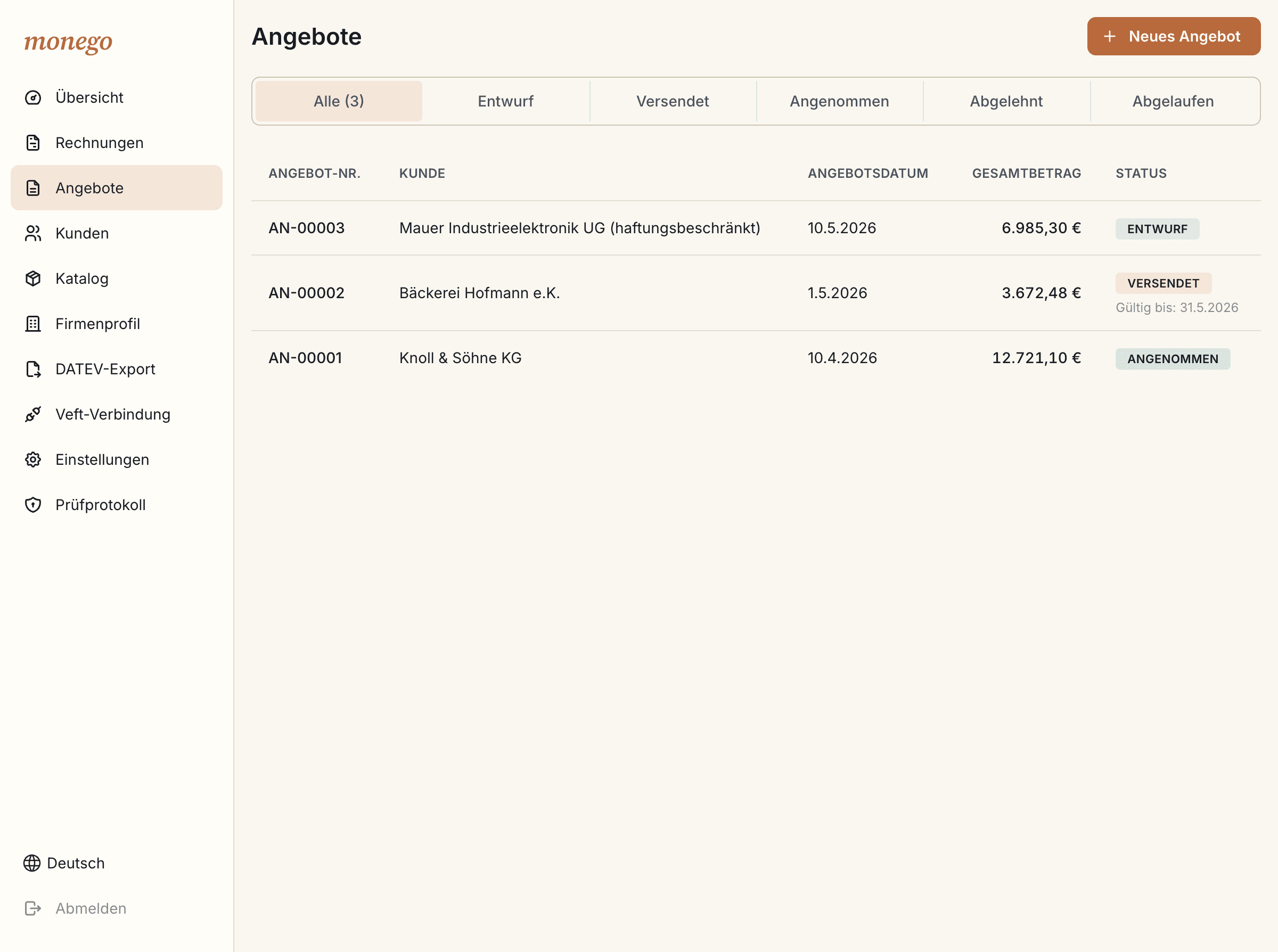Click the amount 3.672,48 €
The image size is (1278, 952).
point(1041,293)
